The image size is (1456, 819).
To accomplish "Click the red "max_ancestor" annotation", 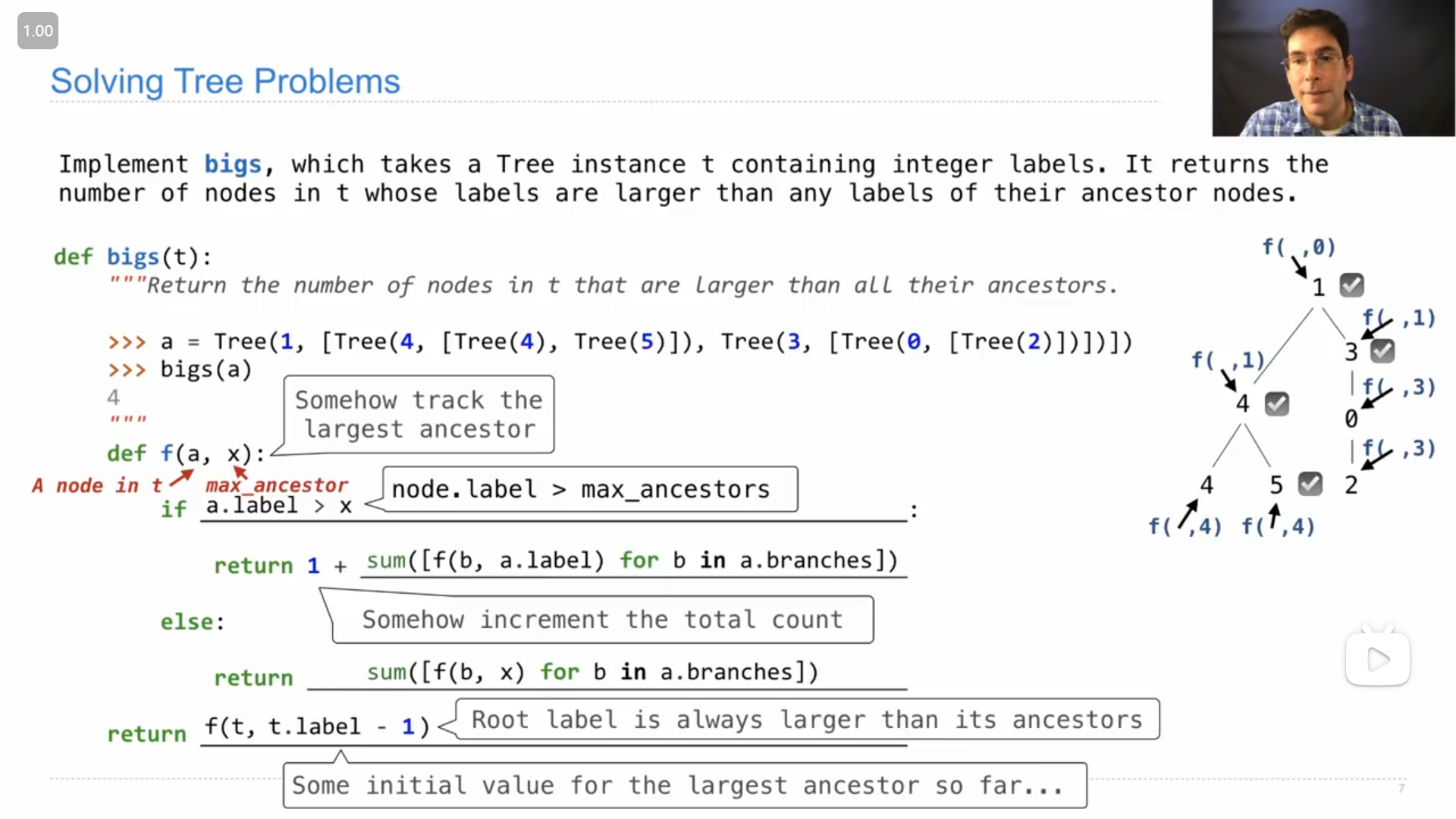I will [x=277, y=485].
